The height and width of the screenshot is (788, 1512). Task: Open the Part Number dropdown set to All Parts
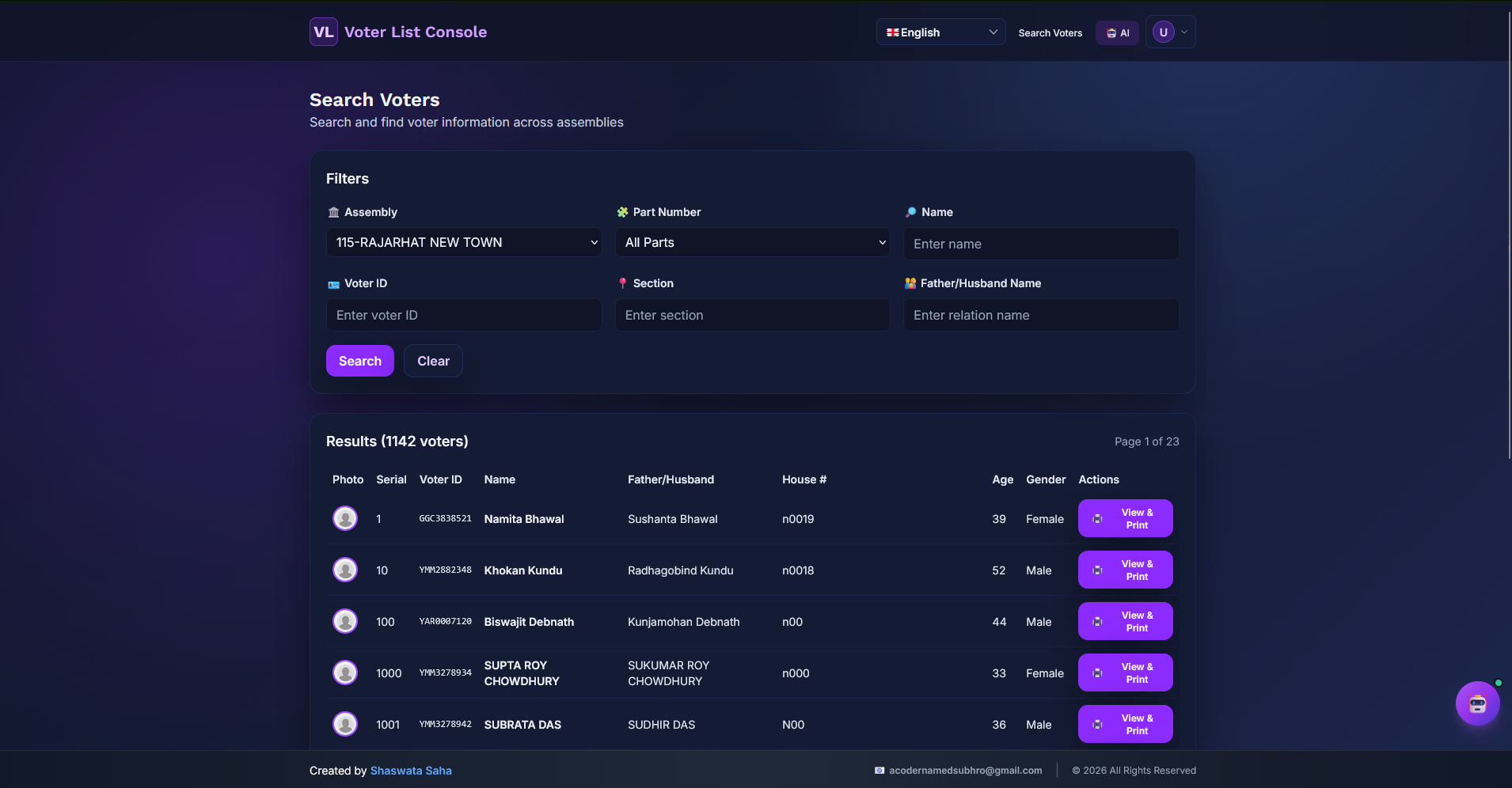pos(752,242)
